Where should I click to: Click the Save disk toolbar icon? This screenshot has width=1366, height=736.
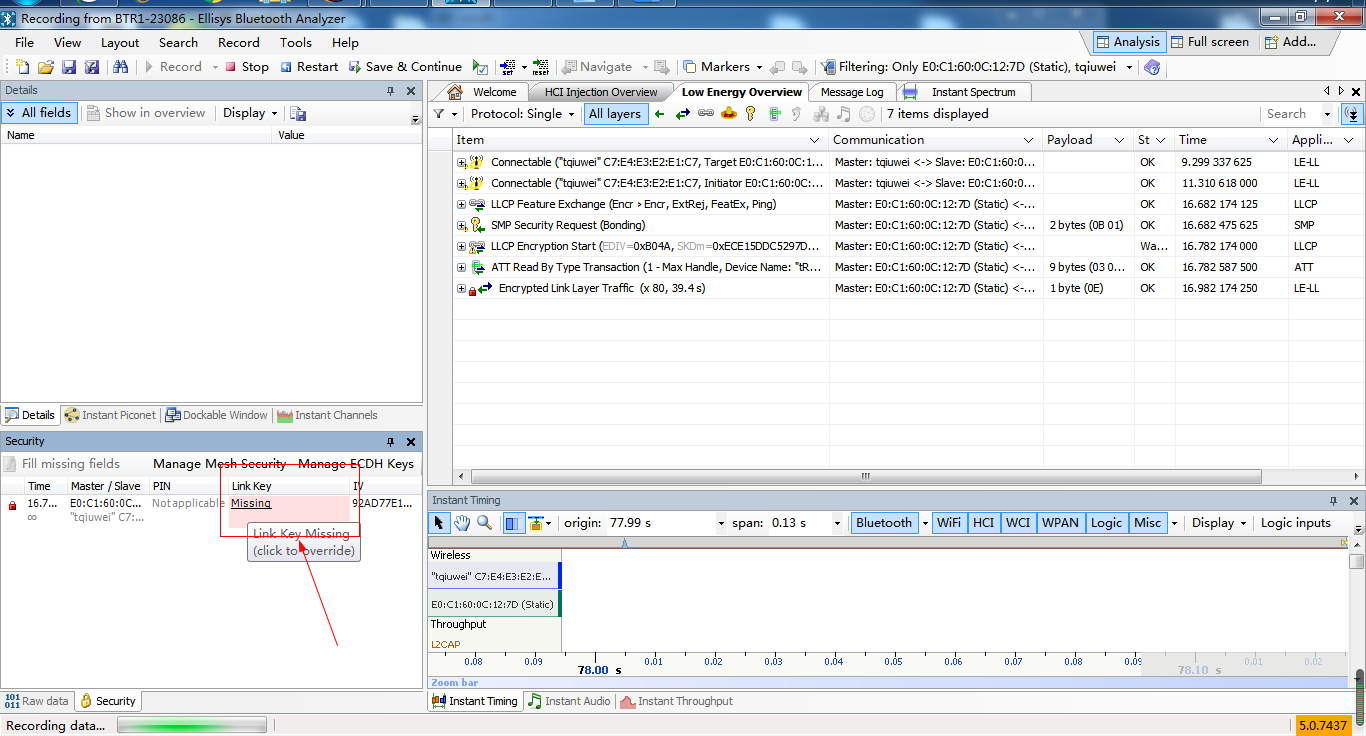coord(69,67)
